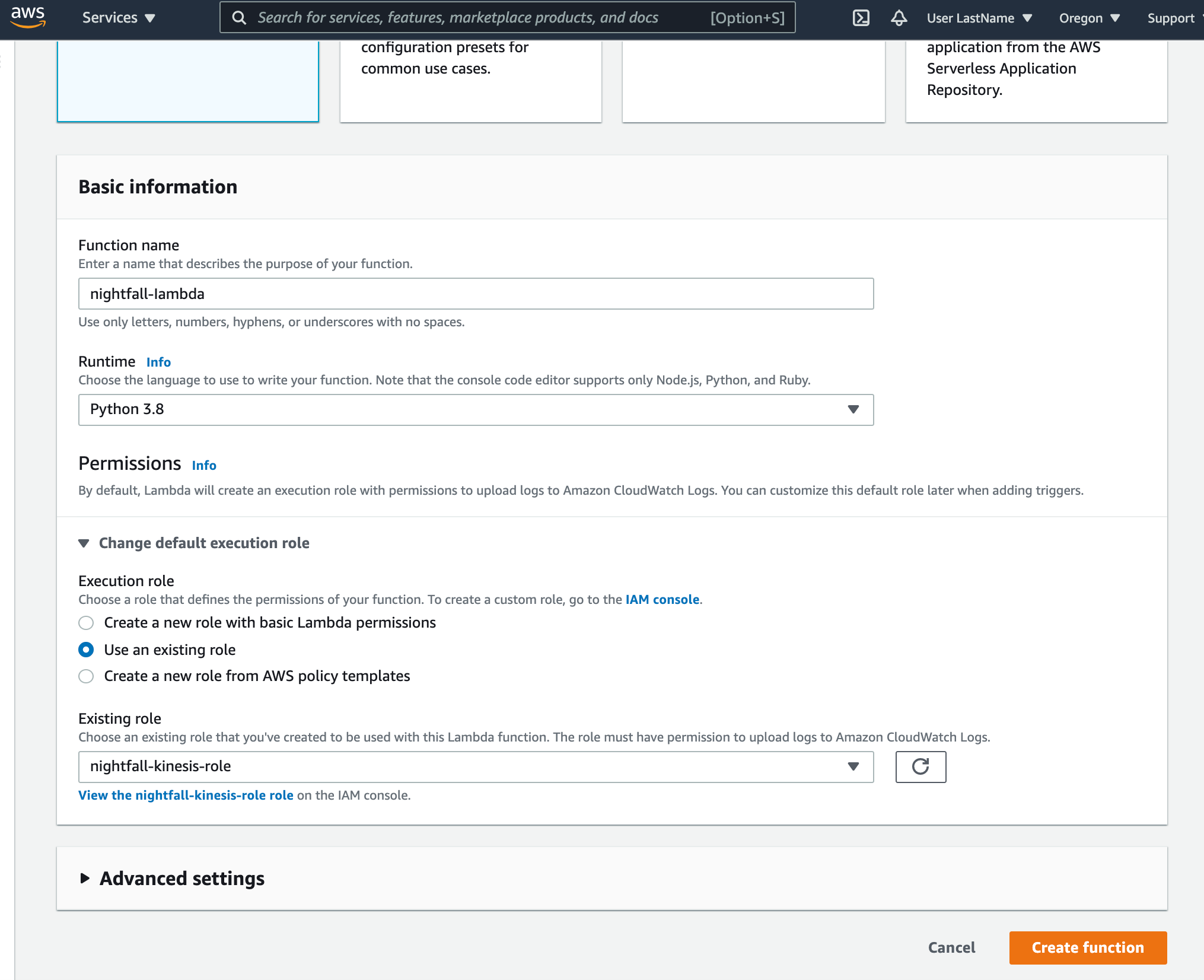Select Use an existing role option
The height and width of the screenshot is (980, 1204).
point(86,650)
